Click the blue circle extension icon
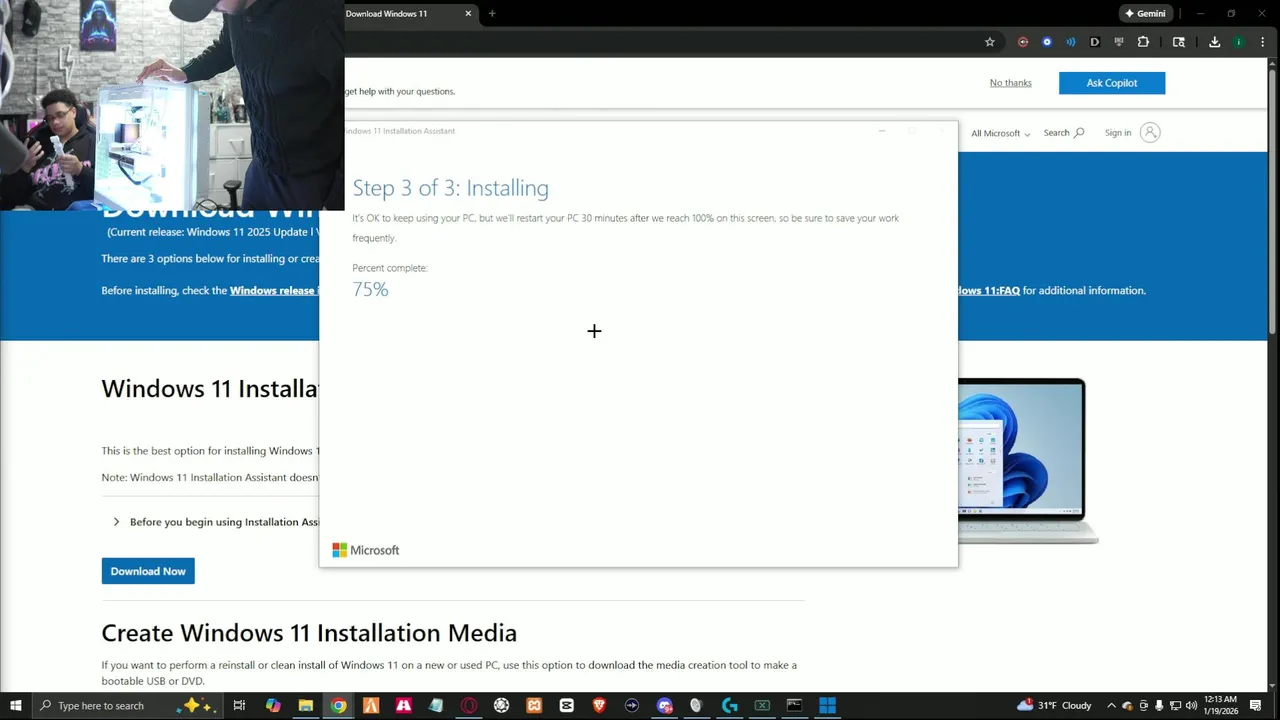1280x720 pixels. tap(1047, 42)
